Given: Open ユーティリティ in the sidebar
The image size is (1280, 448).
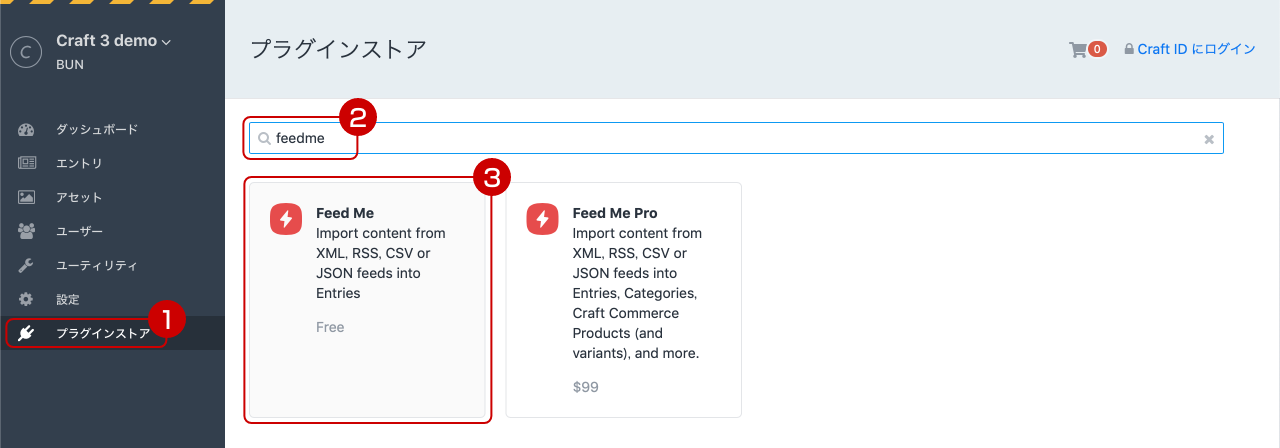Looking at the screenshot, I should pyautogui.click(x=97, y=266).
